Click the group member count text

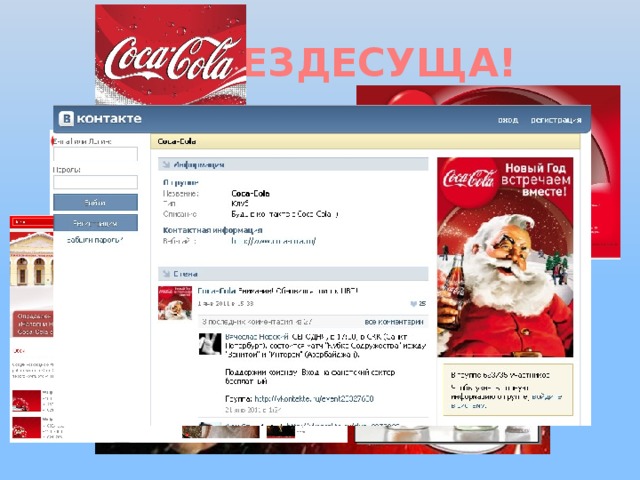[x=500, y=375]
